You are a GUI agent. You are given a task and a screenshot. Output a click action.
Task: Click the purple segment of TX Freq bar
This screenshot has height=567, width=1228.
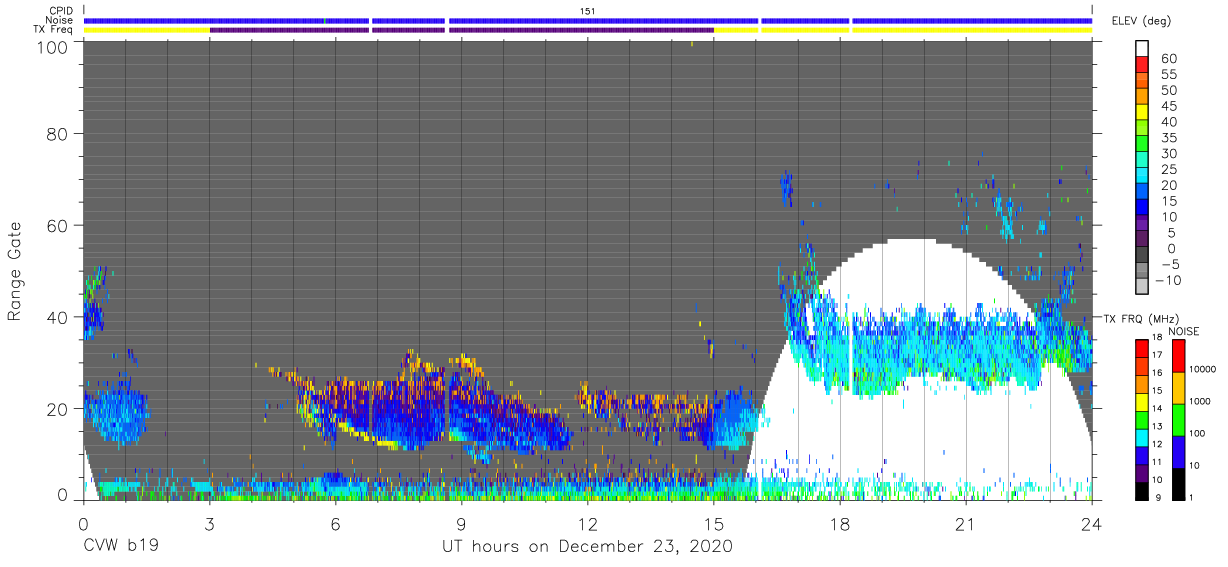click(x=462, y=30)
